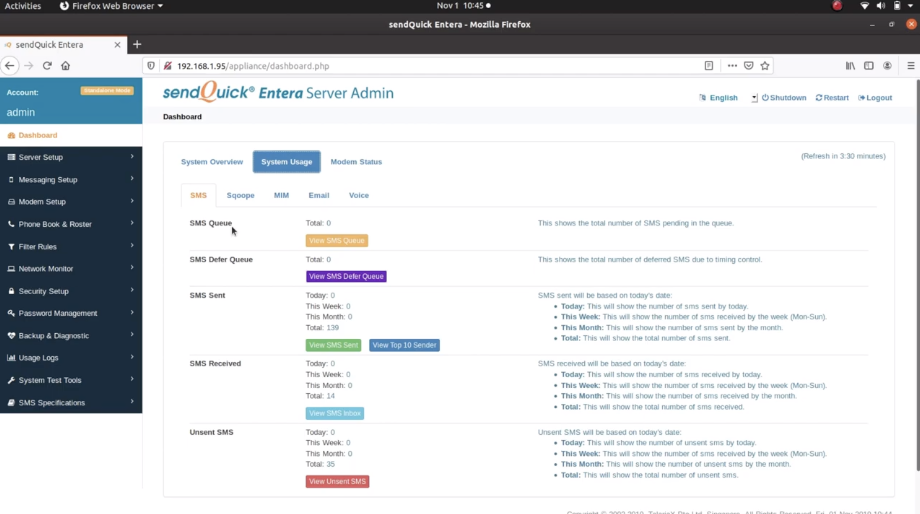The height and width of the screenshot is (514, 920).
Task: Expand Security Setup menu
Action: tap(71, 291)
